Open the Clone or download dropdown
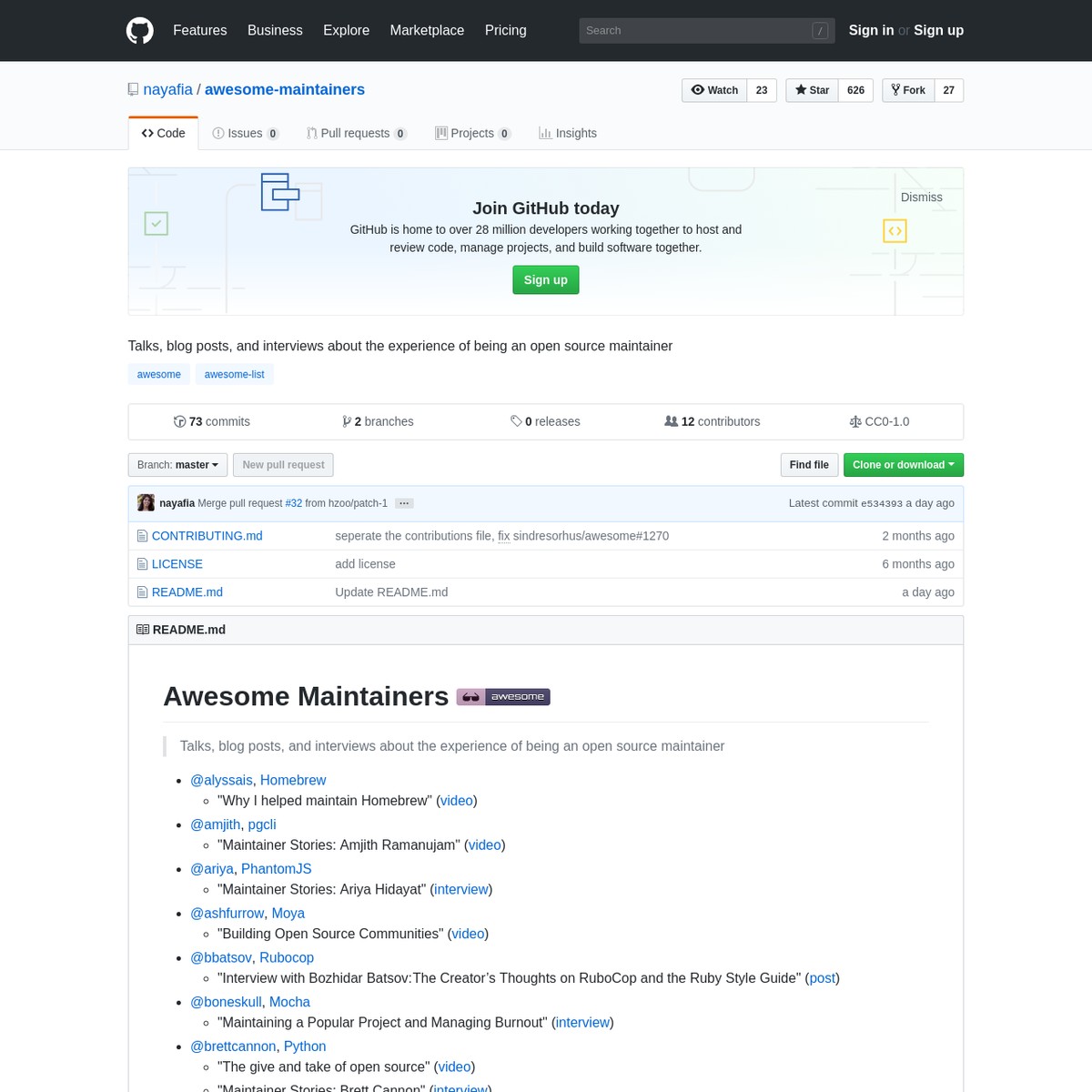 pos(904,465)
